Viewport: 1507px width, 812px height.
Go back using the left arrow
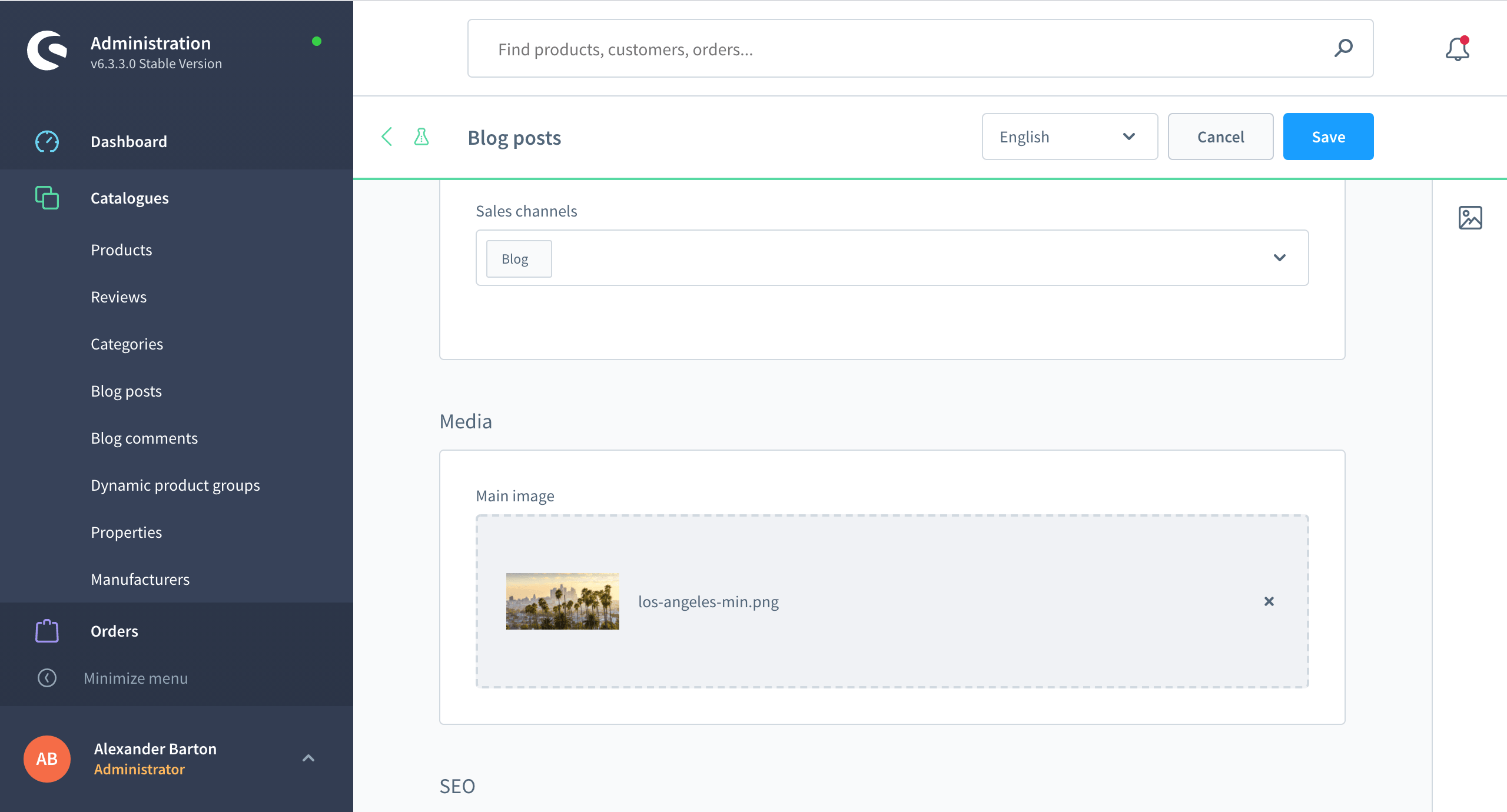(x=387, y=137)
